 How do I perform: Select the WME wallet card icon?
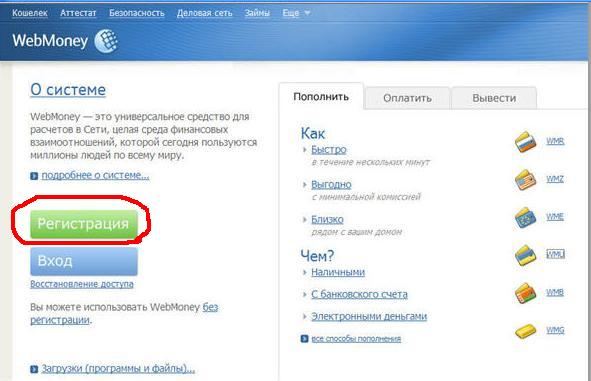526,218
